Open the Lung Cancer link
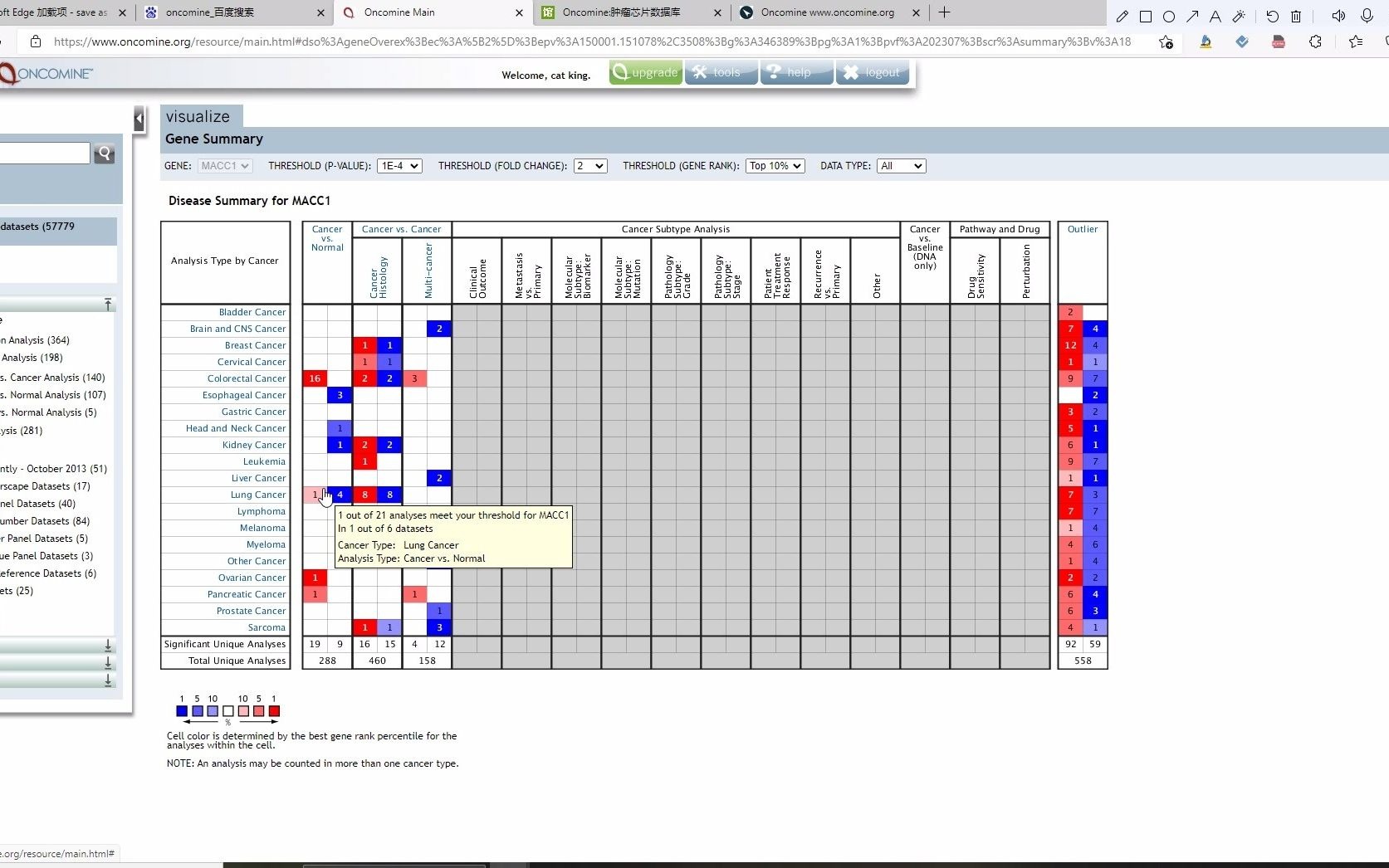This screenshot has height=868, width=1389. [x=258, y=495]
